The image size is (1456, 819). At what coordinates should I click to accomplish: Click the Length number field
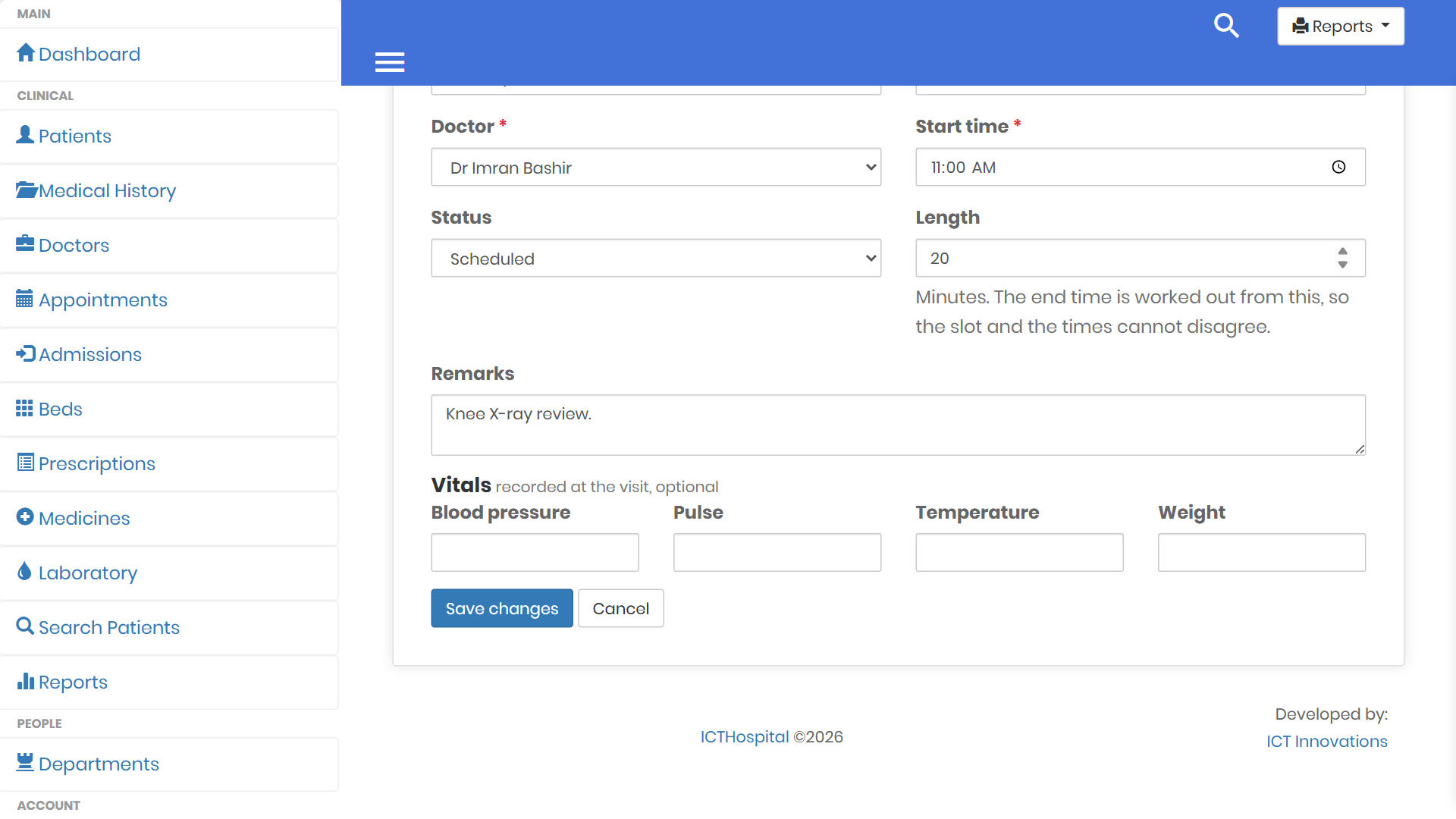(x=1141, y=258)
